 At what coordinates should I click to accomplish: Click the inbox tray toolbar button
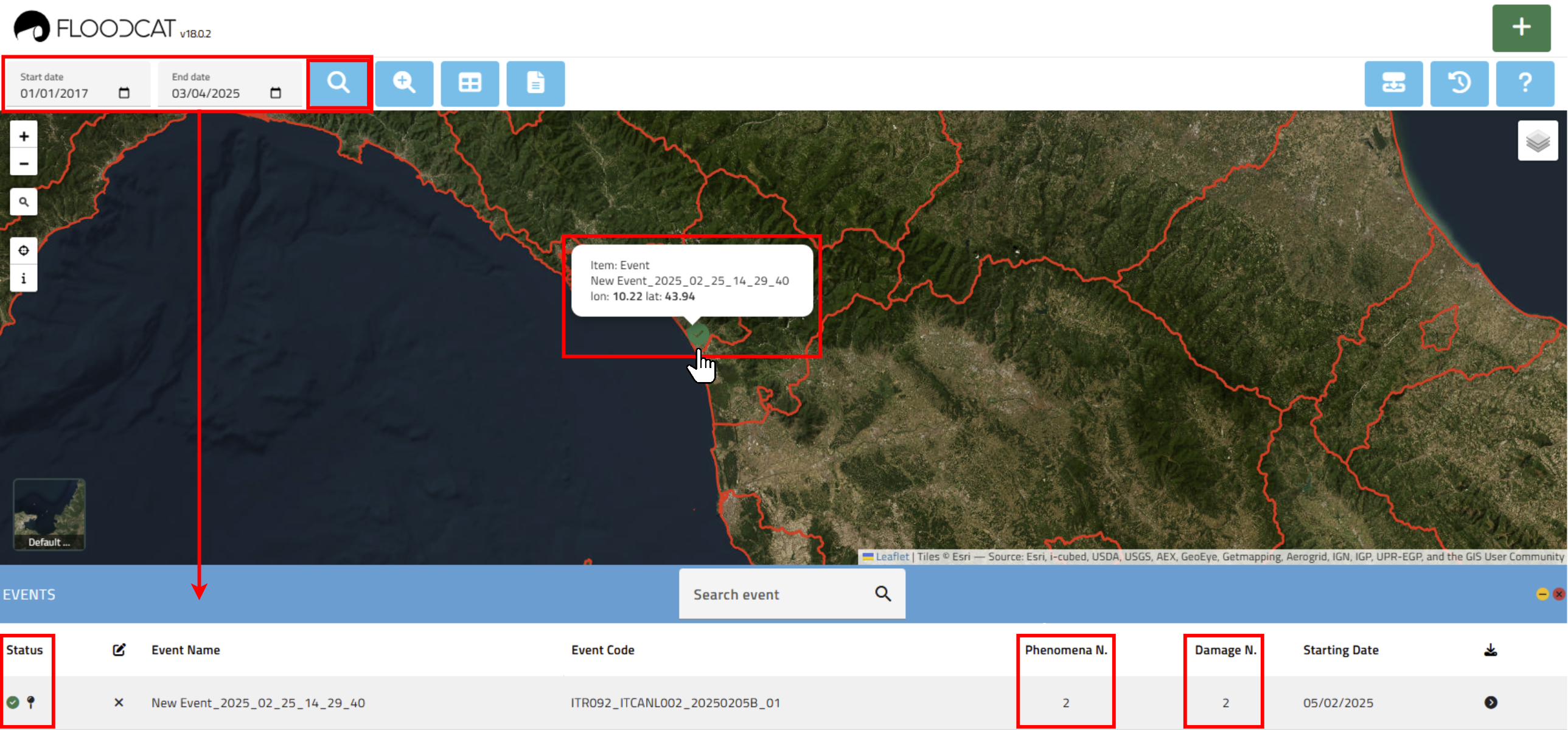(1393, 83)
